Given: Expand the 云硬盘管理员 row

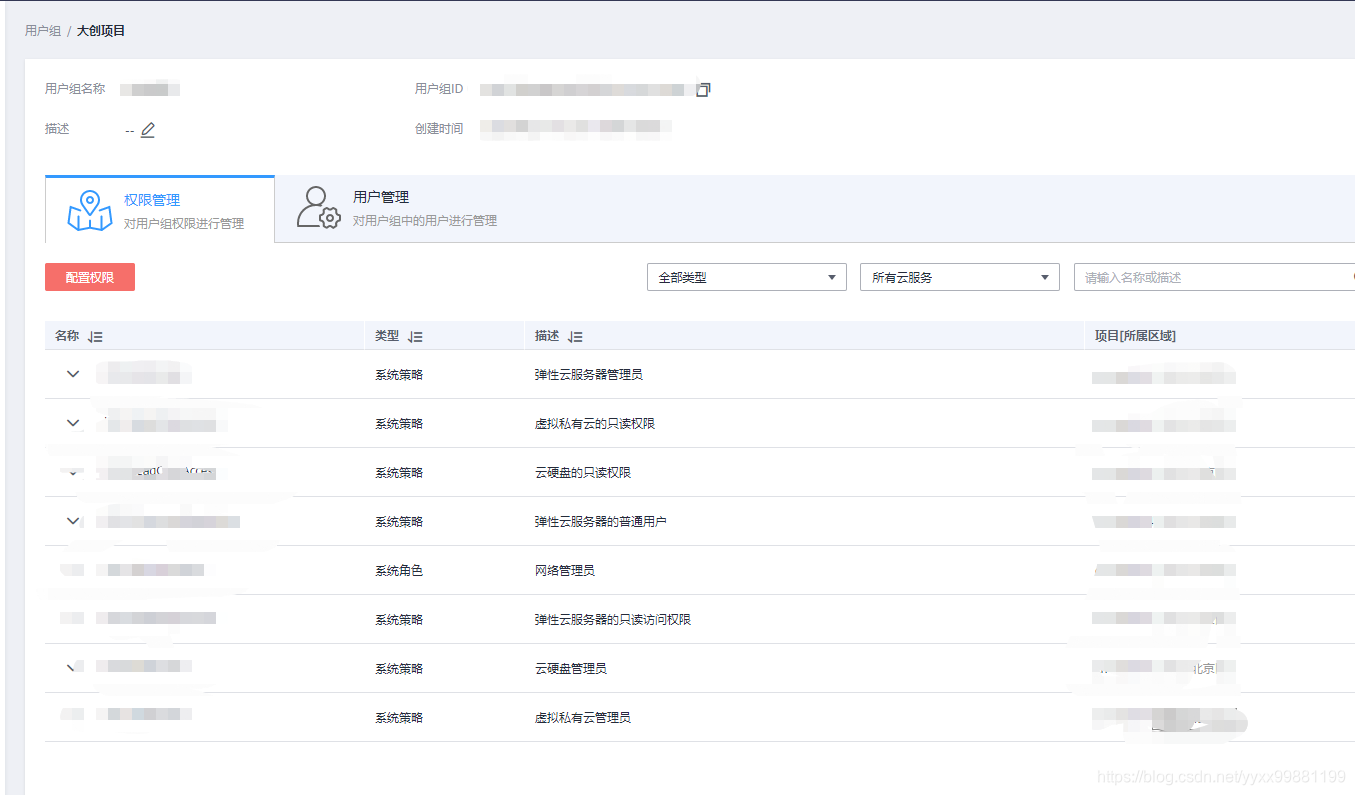Looking at the screenshot, I should click(x=73, y=667).
